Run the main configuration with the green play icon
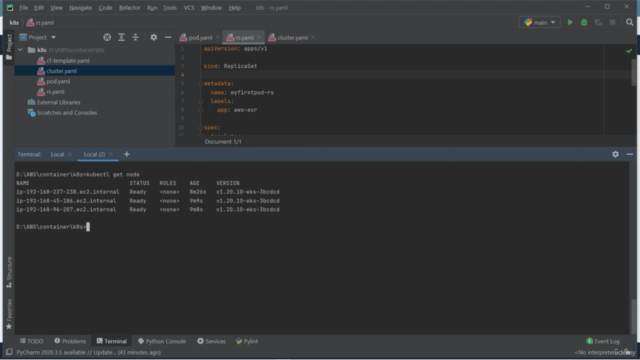640x360 pixels. point(570,22)
